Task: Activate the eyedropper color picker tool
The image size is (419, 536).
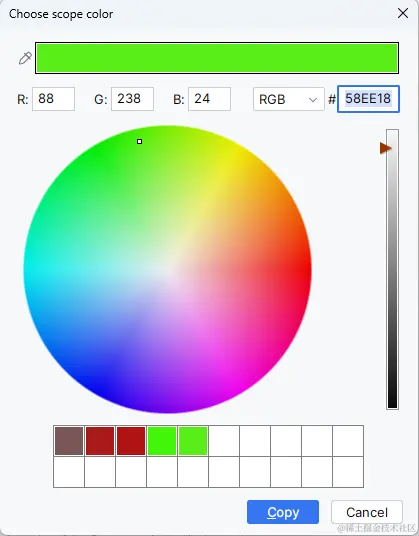Action: [25, 58]
